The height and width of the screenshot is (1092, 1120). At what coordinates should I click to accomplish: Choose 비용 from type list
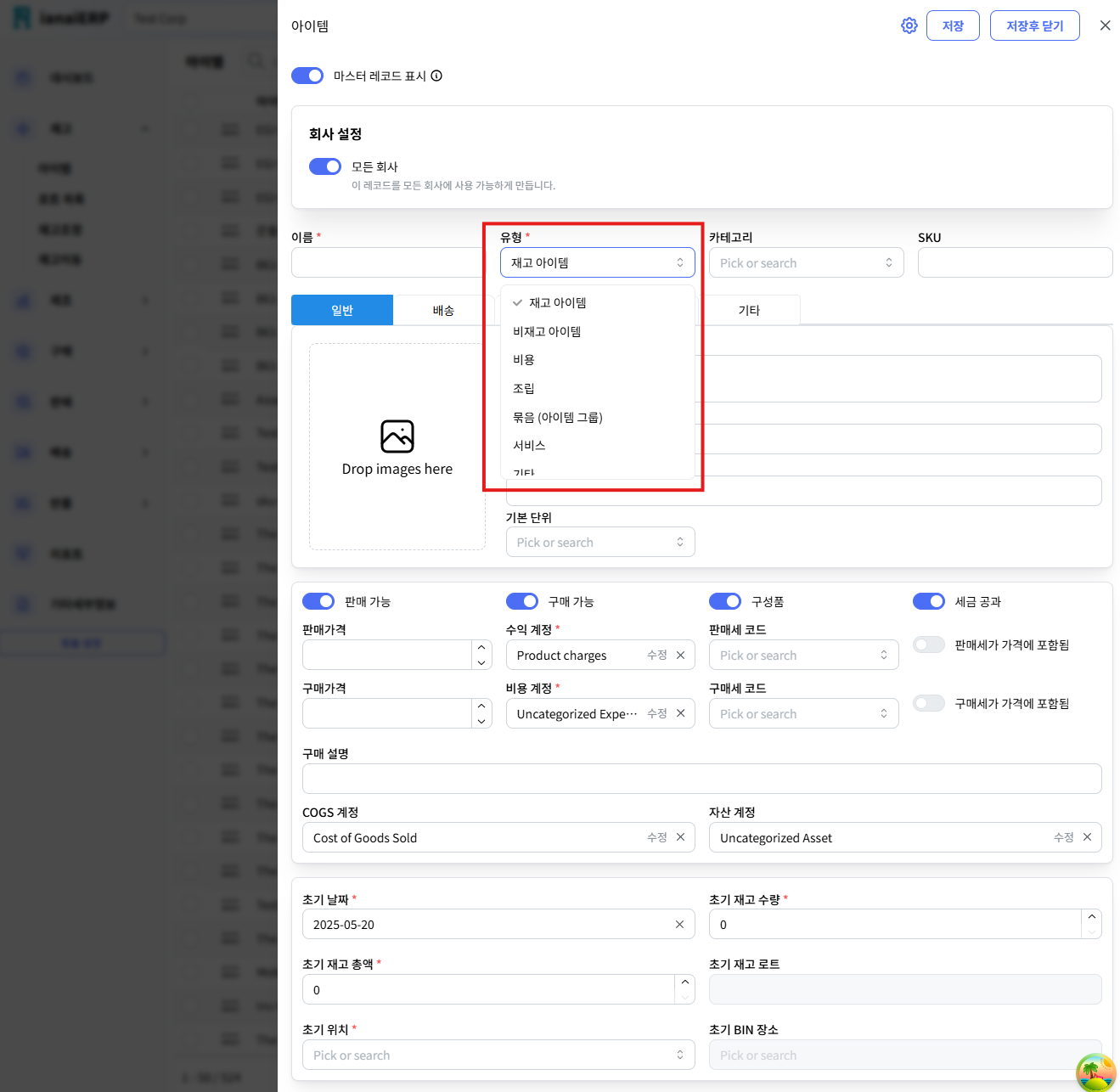coord(598,359)
